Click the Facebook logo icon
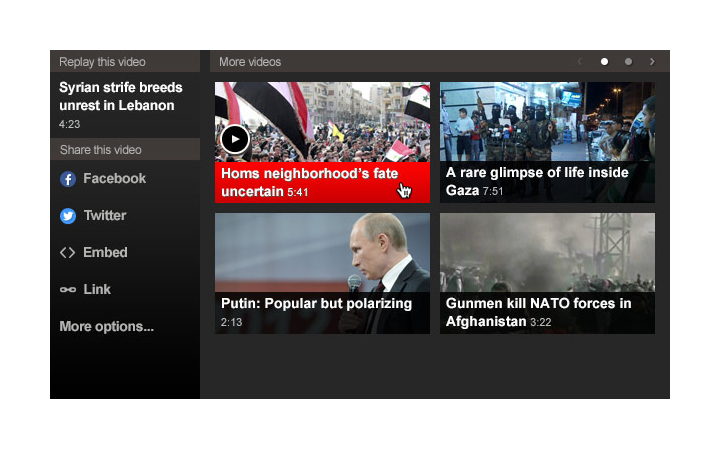The image size is (720, 449). [68, 179]
